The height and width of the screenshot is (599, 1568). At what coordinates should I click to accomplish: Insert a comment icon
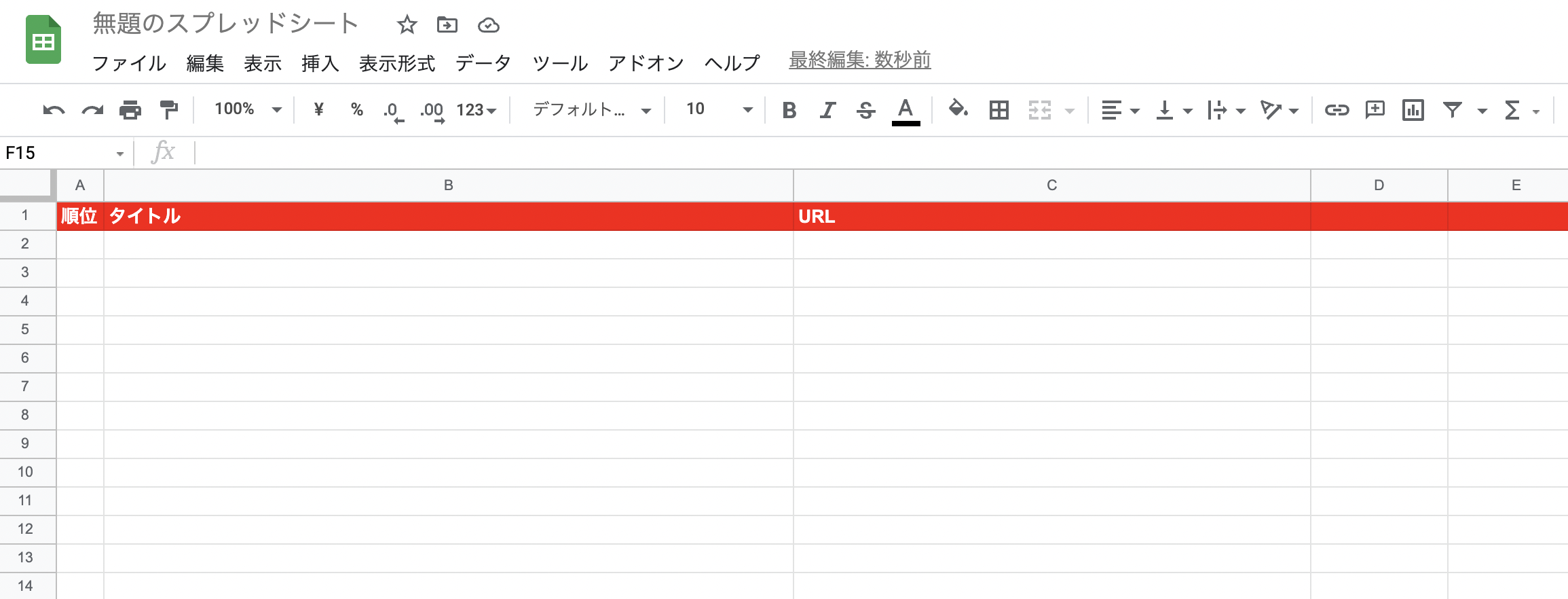click(x=1375, y=110)
